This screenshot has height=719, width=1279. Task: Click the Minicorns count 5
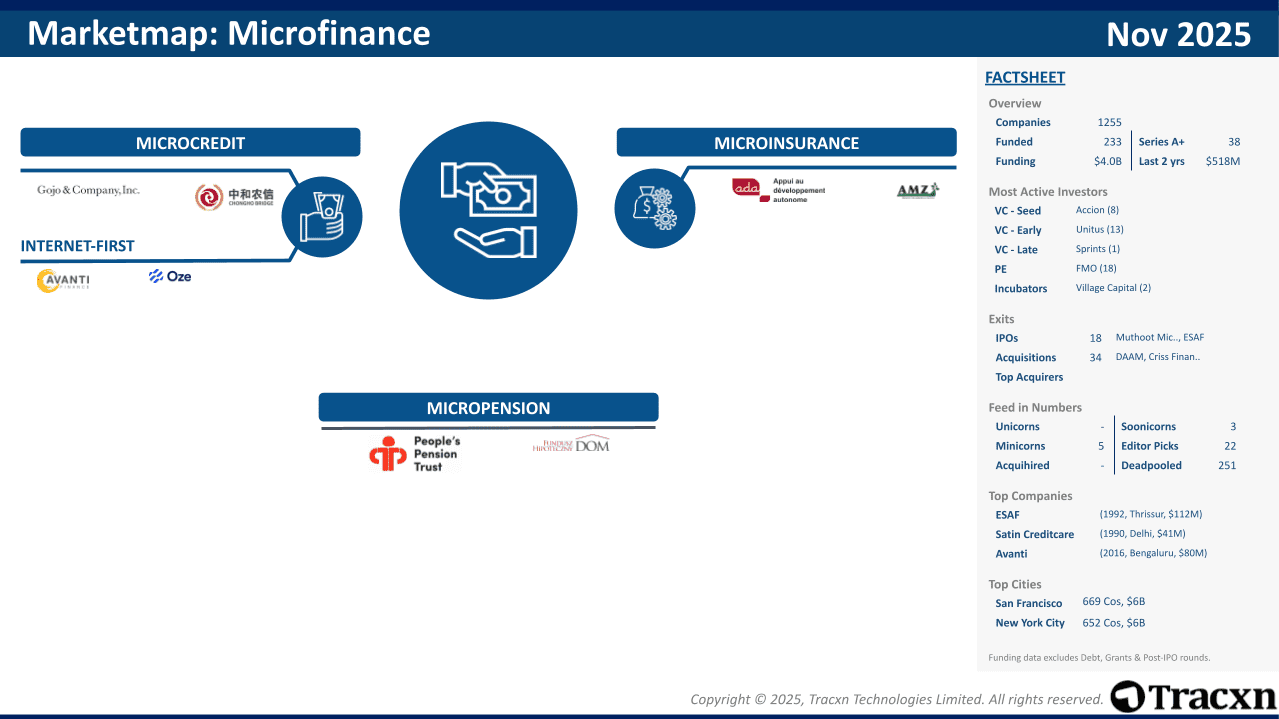1101,446
